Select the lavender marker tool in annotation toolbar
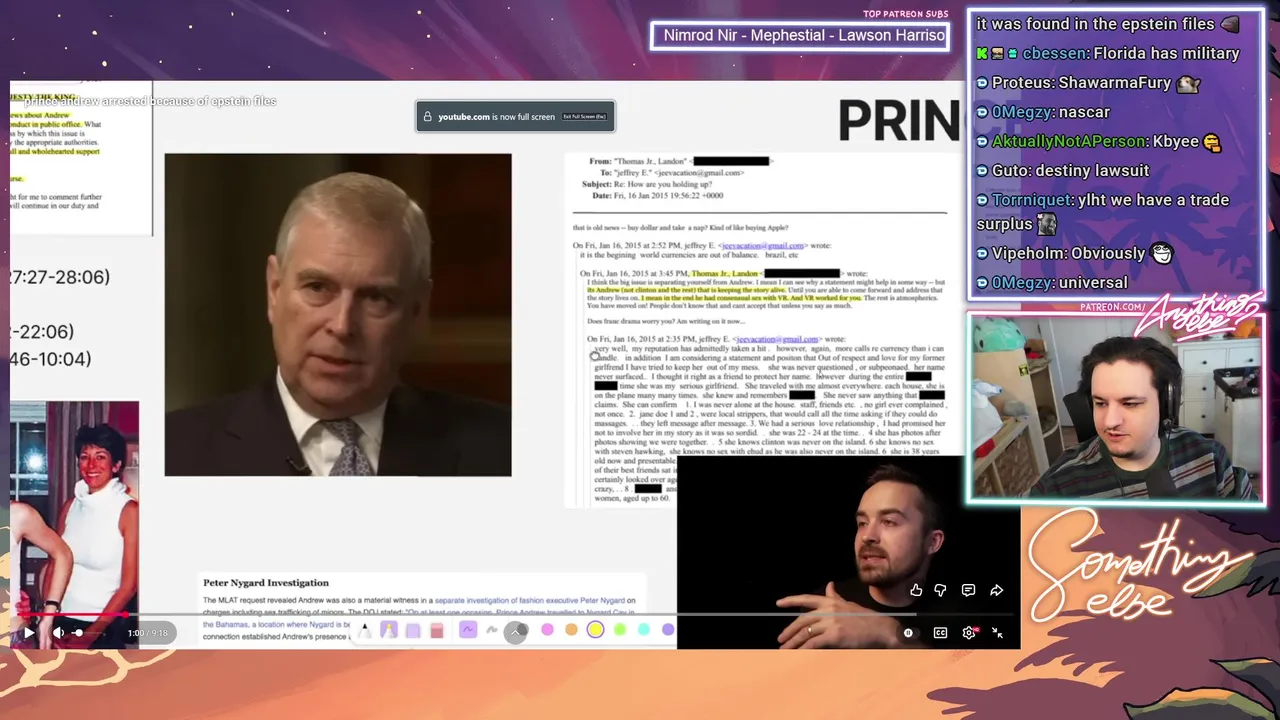The width and height of the screenshot is (1280, 720). point(413,629)
